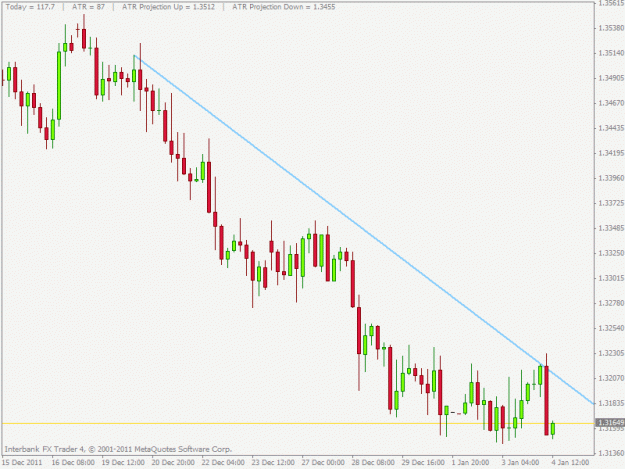Screen dimensions: 625x469
Task: Click the '4 Jan 12:00' time axis label
Action: [x=570, y=463]
